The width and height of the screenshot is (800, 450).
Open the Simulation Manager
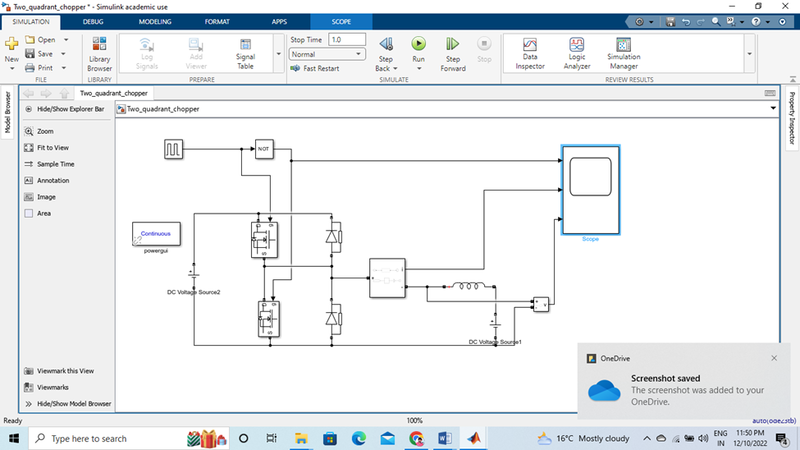click(x=623, y=54)
